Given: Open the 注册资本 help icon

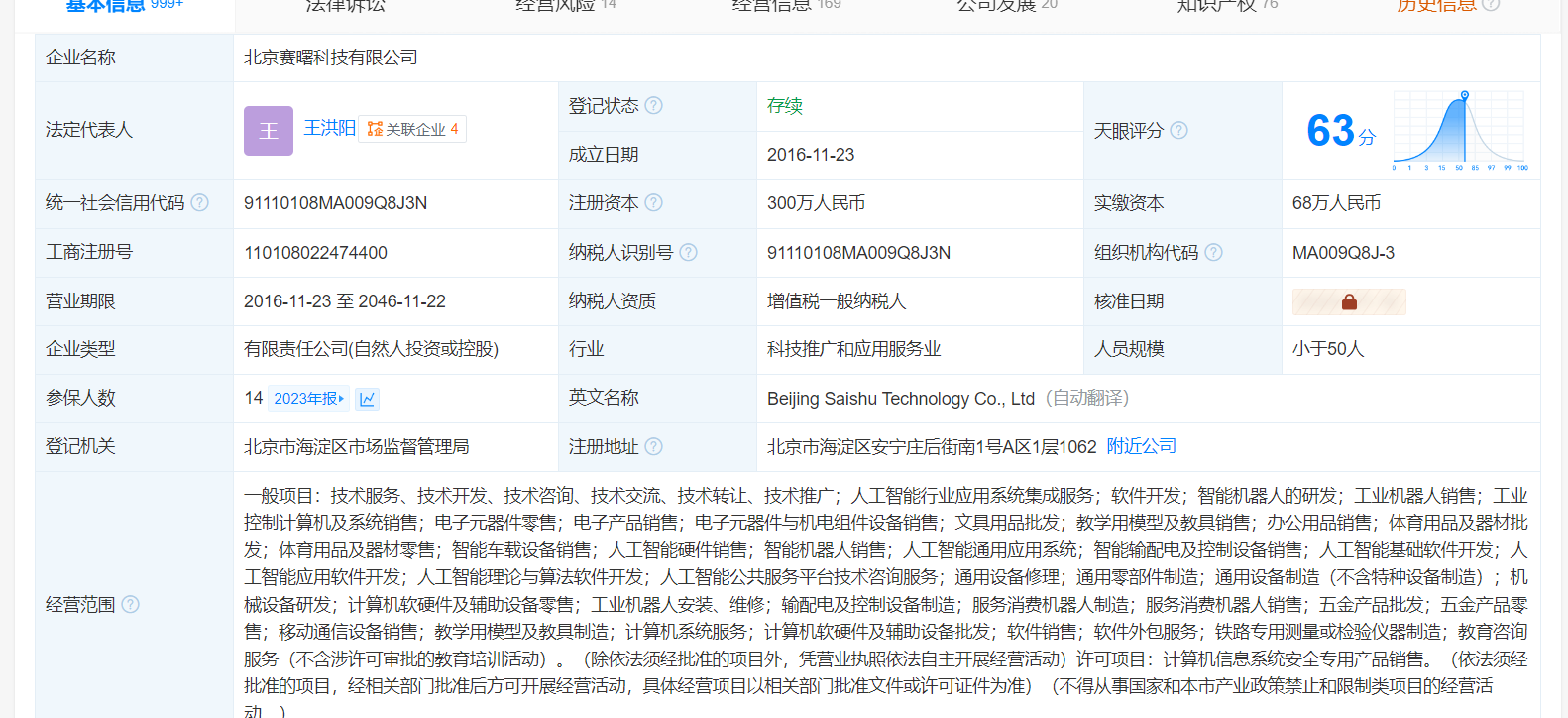Looking at the screenshot, I should click(653, 202).
